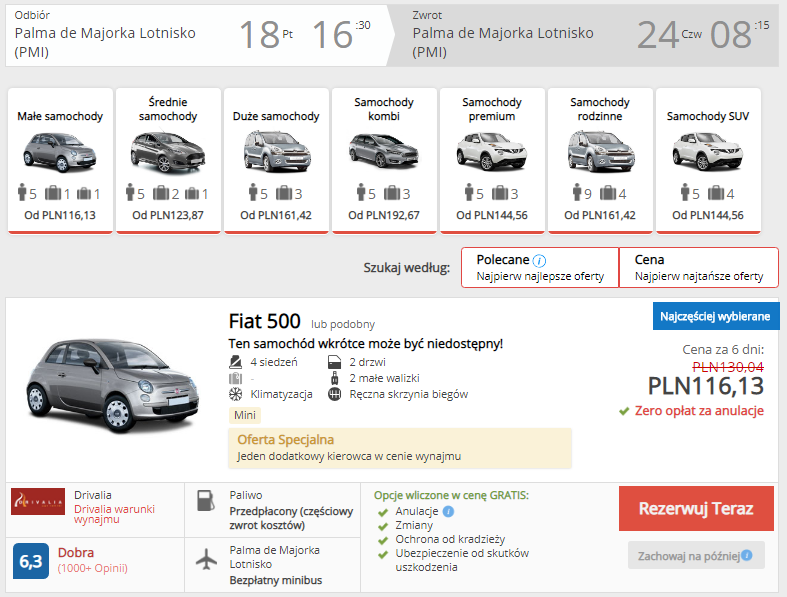Viewport: 787px width, 597px height.
Task: Click the door icon next to 2 drzwi
Action: point(334,362)
